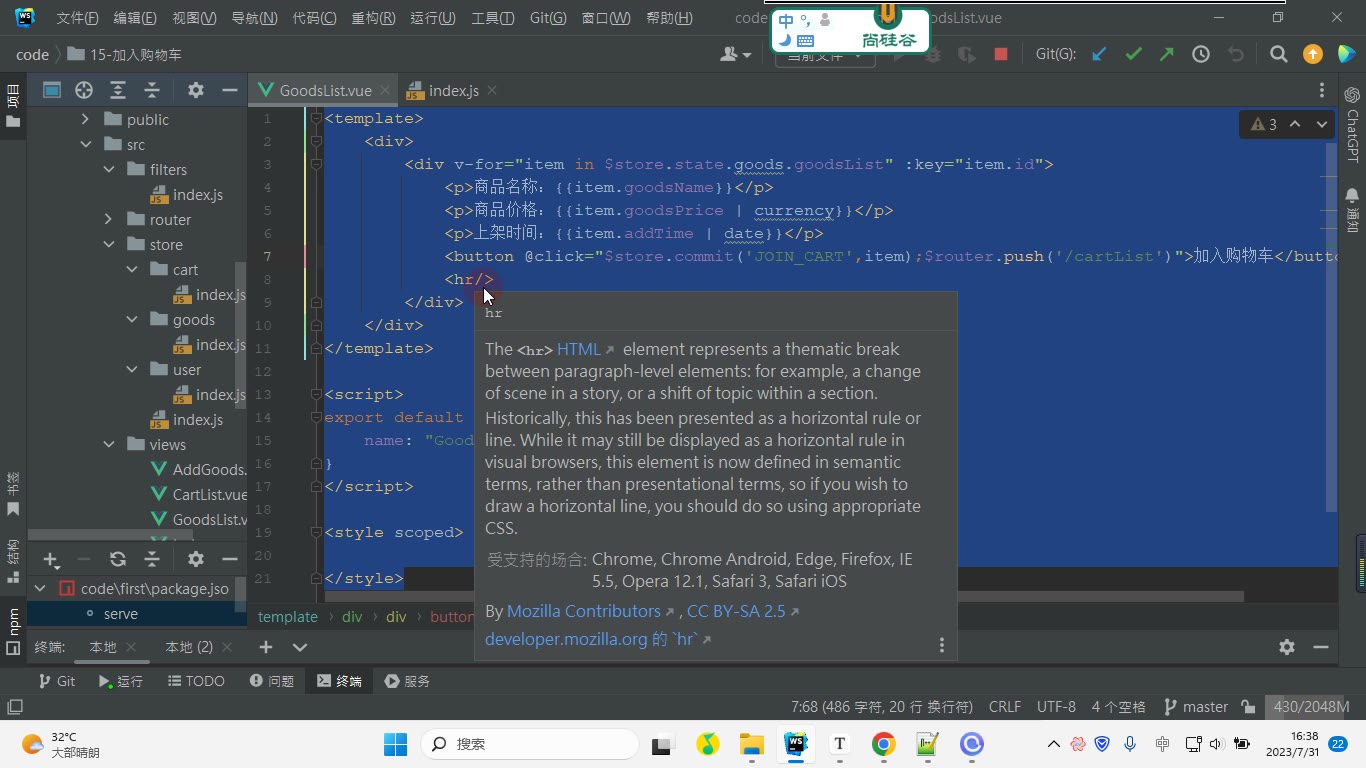Open the 问题 tool window
Screen dimensions: 1366x768
pyautogui.click(x=271, y=681)
